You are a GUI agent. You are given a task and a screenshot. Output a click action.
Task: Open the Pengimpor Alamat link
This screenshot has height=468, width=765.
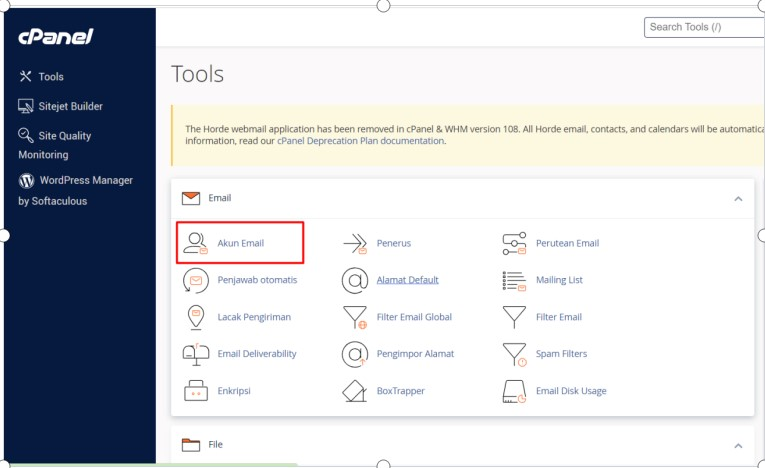click(x=415, y=354)
